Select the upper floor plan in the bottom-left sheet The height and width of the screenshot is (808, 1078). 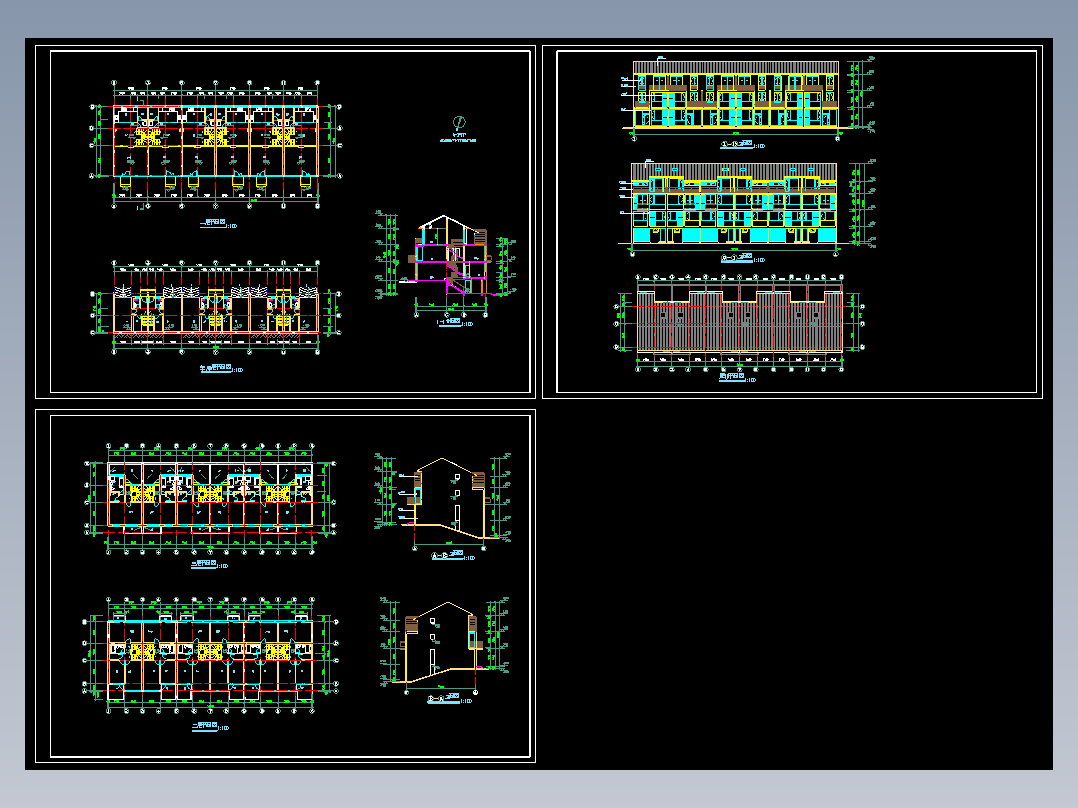pos(210,498)
